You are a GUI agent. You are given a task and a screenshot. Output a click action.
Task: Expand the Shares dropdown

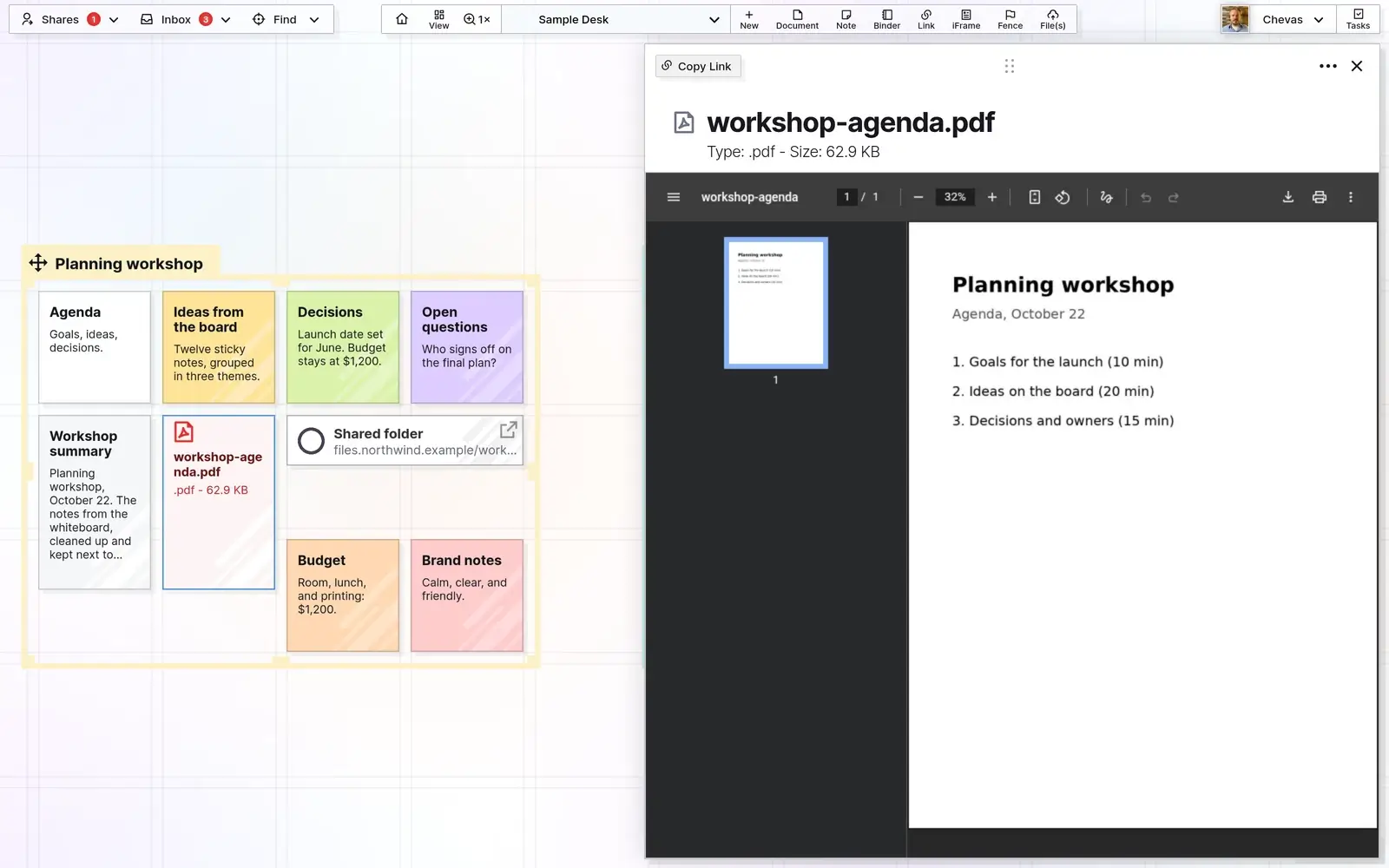tap(113, 19)
